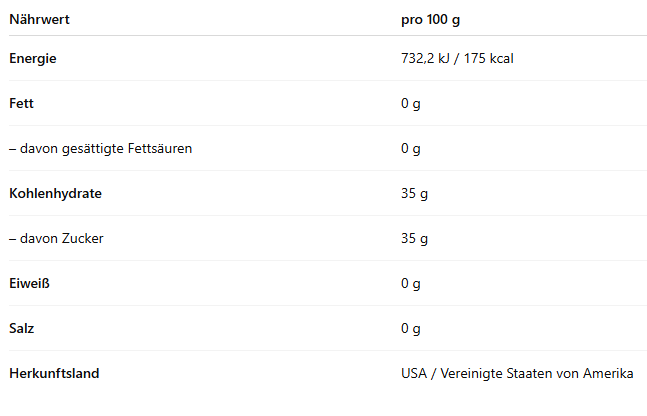The height and width of the screenshot is (416, 647).
Task: Select the Eiweiß row label
Action: (x=29, y=283)
